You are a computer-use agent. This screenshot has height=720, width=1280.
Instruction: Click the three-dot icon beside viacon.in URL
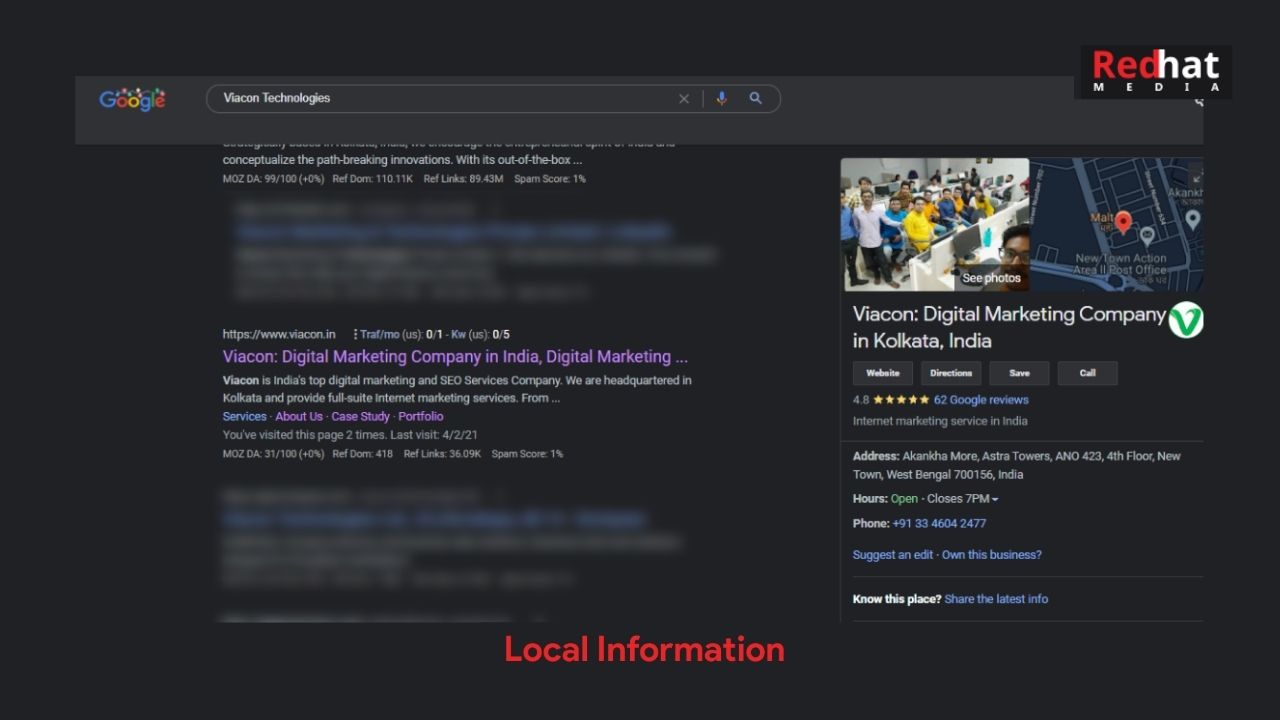pos(355,334)
